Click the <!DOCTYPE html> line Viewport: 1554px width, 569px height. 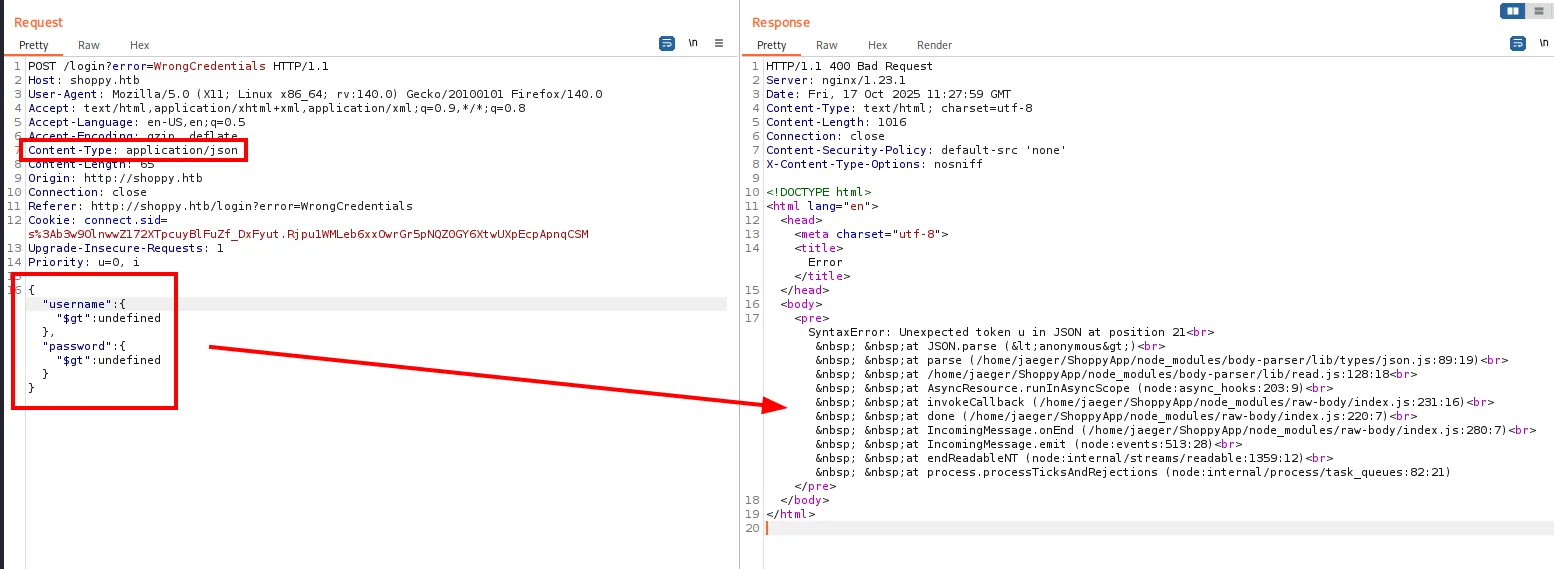[x=818, y=192]
